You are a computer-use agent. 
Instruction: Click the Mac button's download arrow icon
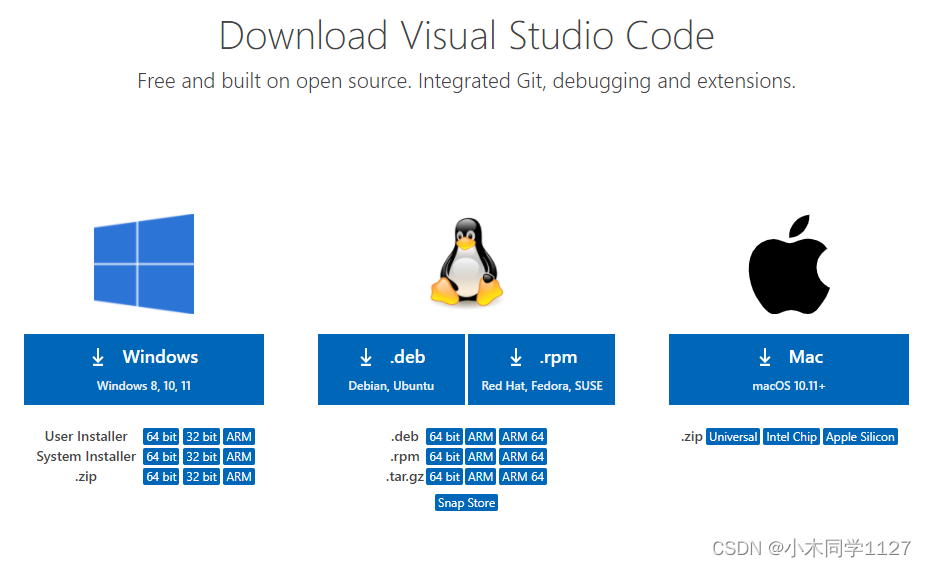point(765,357)
